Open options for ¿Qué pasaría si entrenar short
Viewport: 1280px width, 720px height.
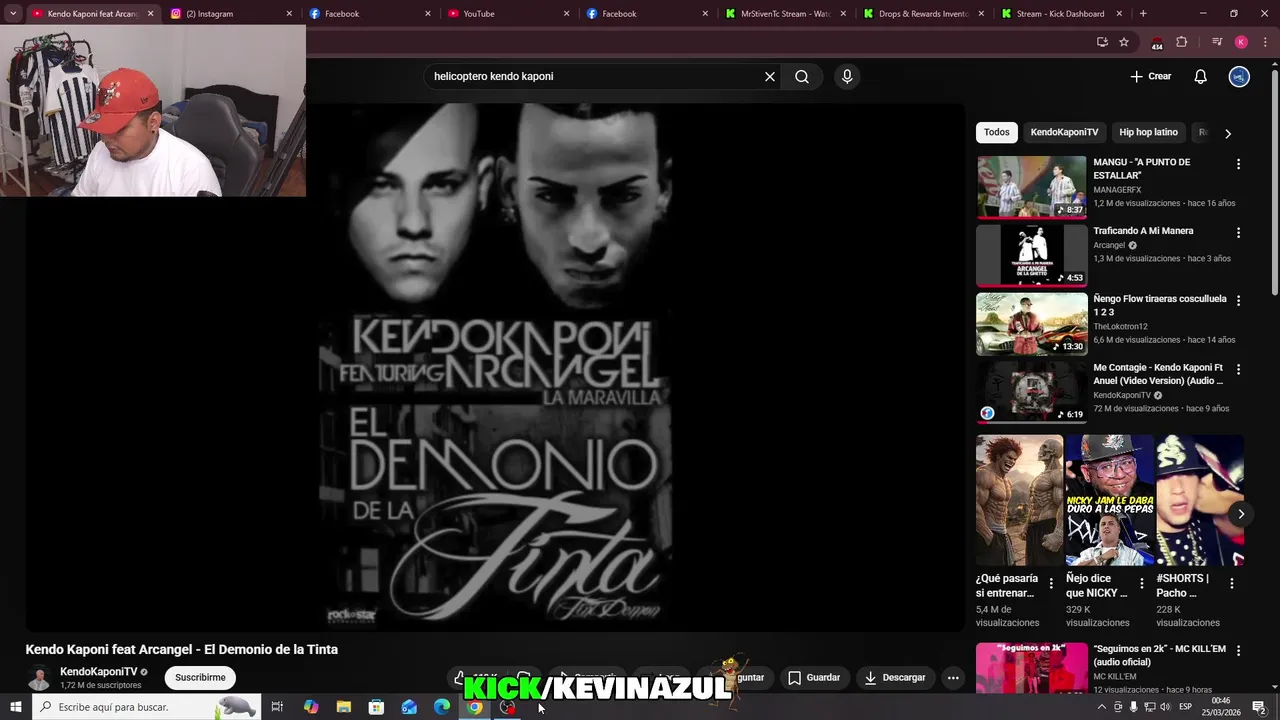pyautogui.click(x=1051, y=583)
